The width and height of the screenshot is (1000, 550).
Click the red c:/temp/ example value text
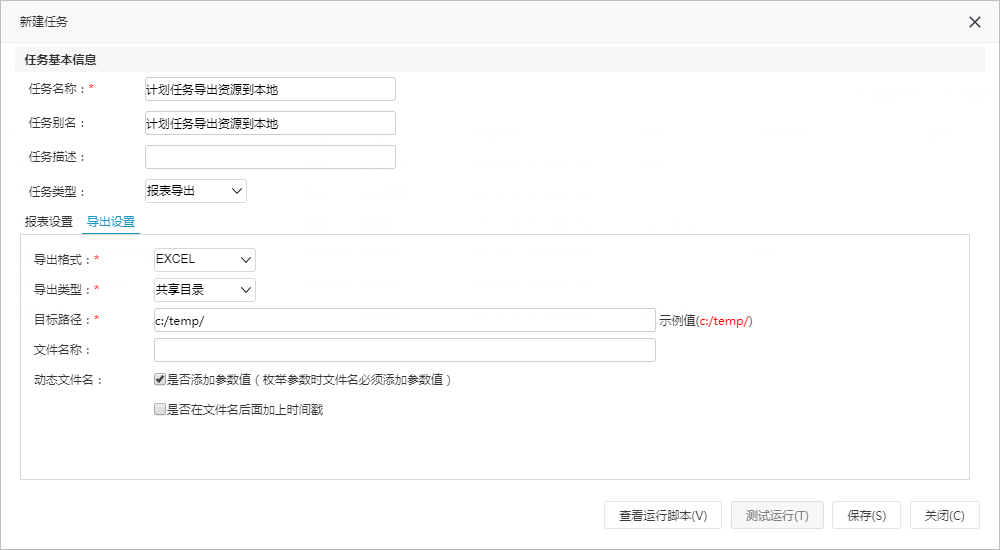(x=724, y=321)
